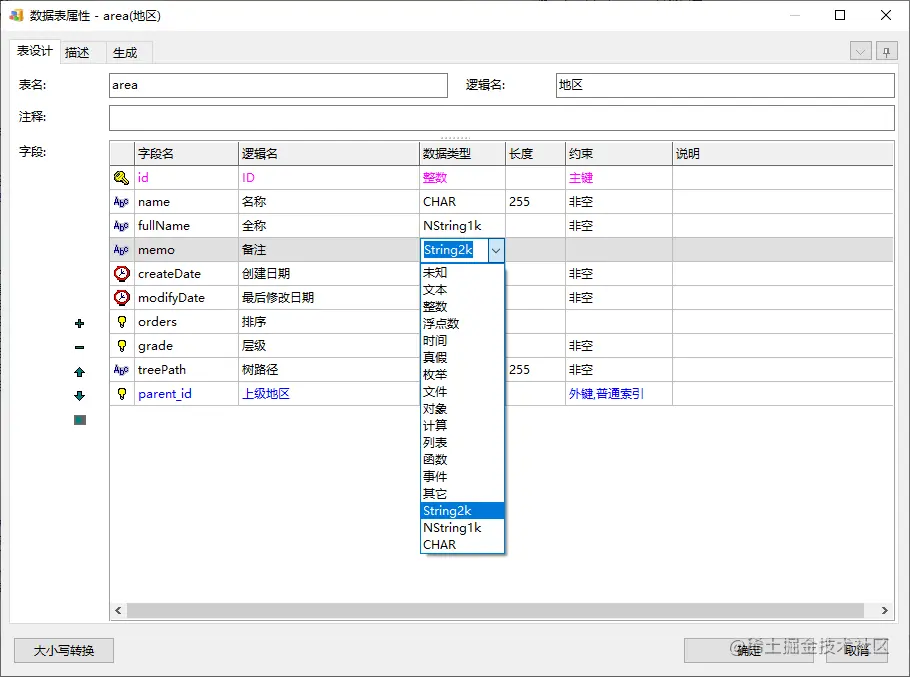
Task: Select 整数 in the data type dropdown list
Action: click(x=462, y=306)
